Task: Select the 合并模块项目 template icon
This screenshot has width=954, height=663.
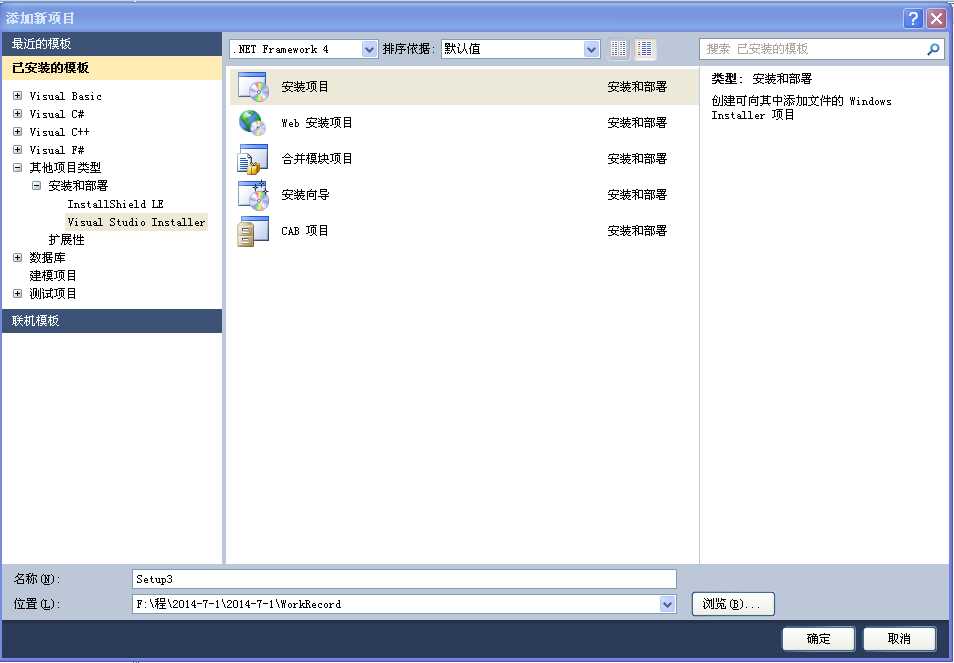Action: (x=252, y=159)
